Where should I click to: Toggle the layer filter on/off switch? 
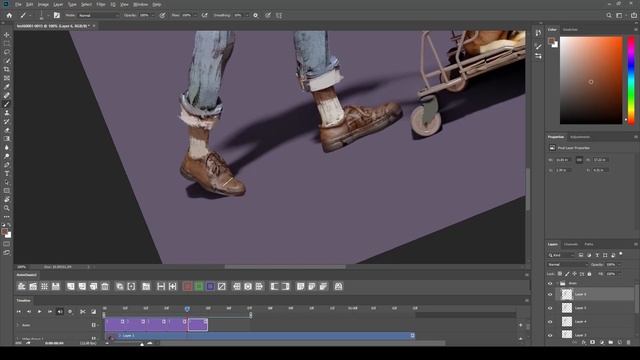(621, 254)
